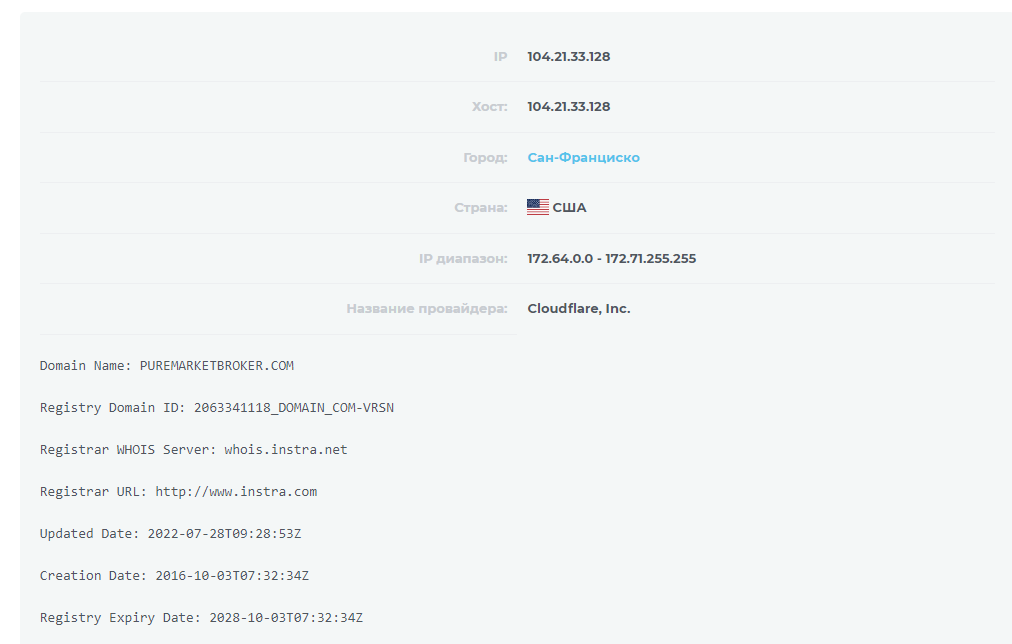Select the Registry Domain ID line
The image size is (1012, 644).
(217, 408)
